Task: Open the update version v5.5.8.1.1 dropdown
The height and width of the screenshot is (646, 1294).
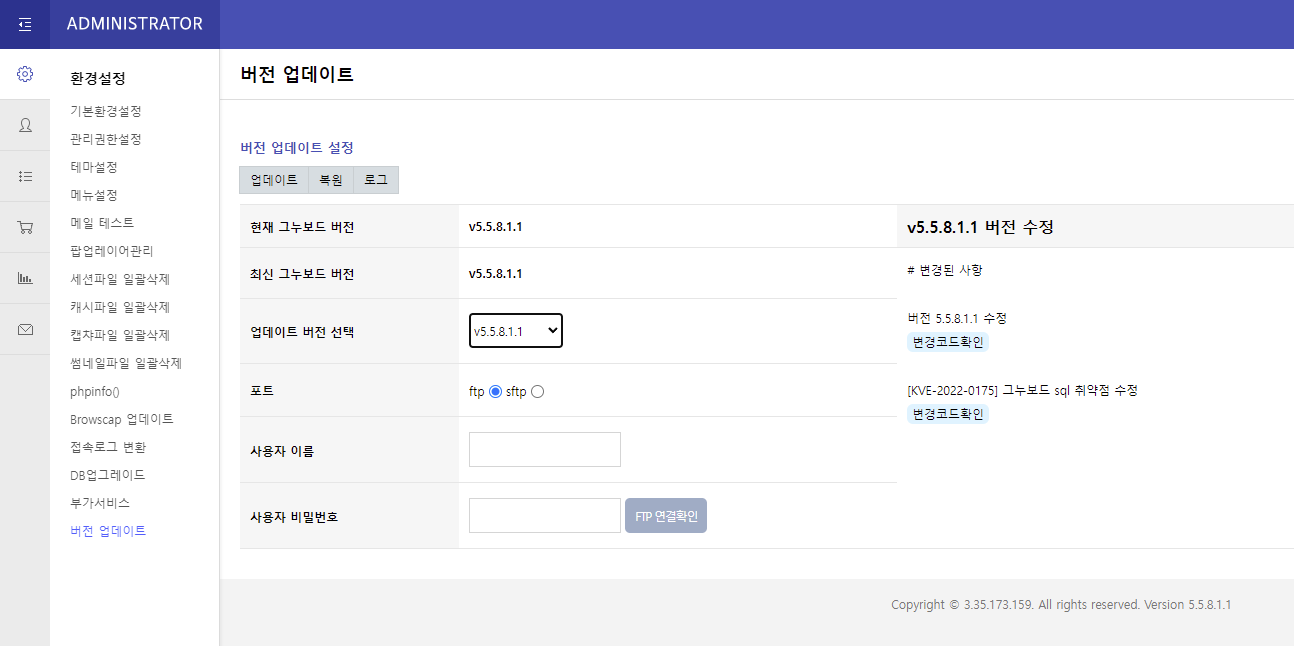Action: (516, 331)
